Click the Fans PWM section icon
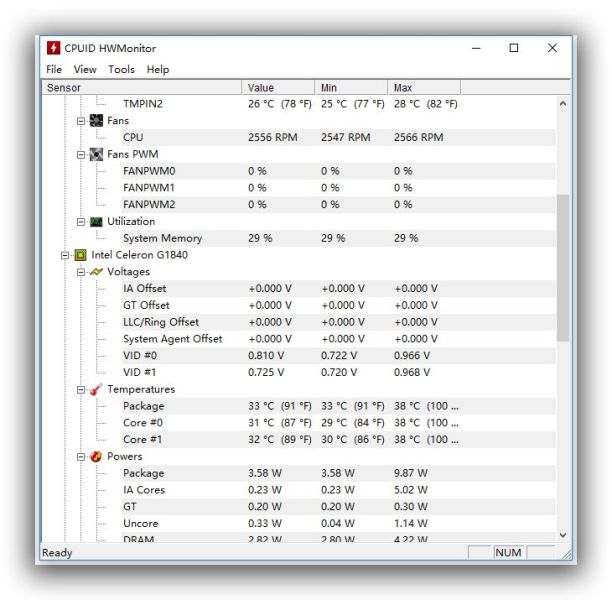This screenshot has height=600, width=612. [96, 154]
